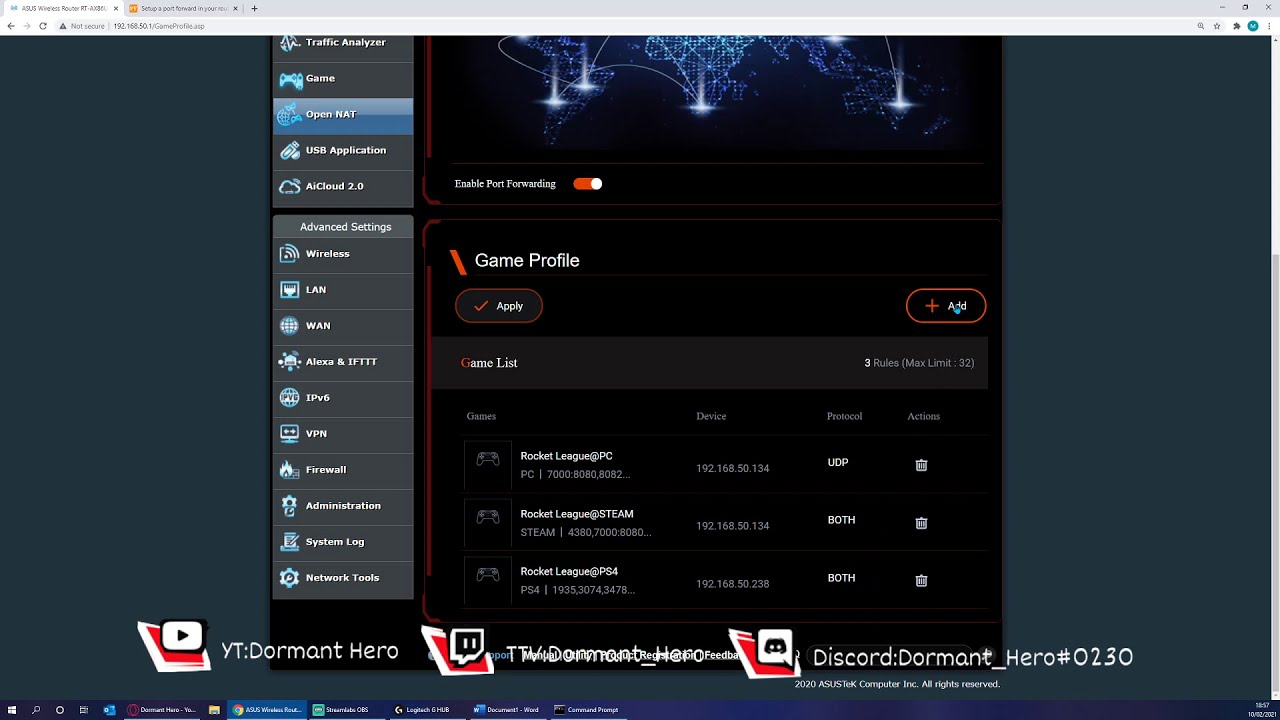
Task: Open the Traffic Analyzer icon in the sidebar
Action: (290, 43)
